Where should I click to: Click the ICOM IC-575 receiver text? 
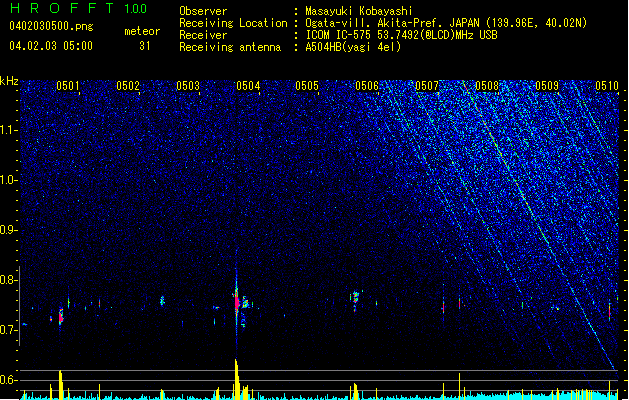point(402,35)
